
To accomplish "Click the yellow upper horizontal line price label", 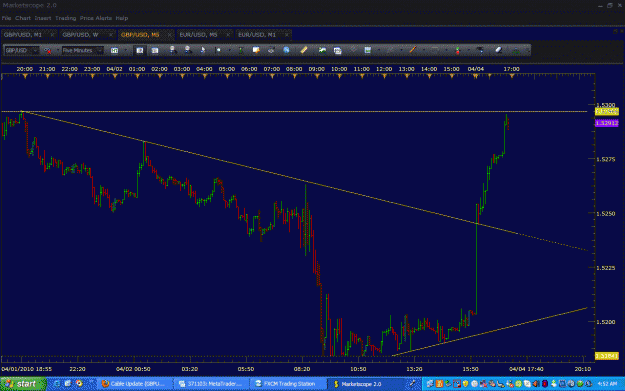I will pos(607,112).
